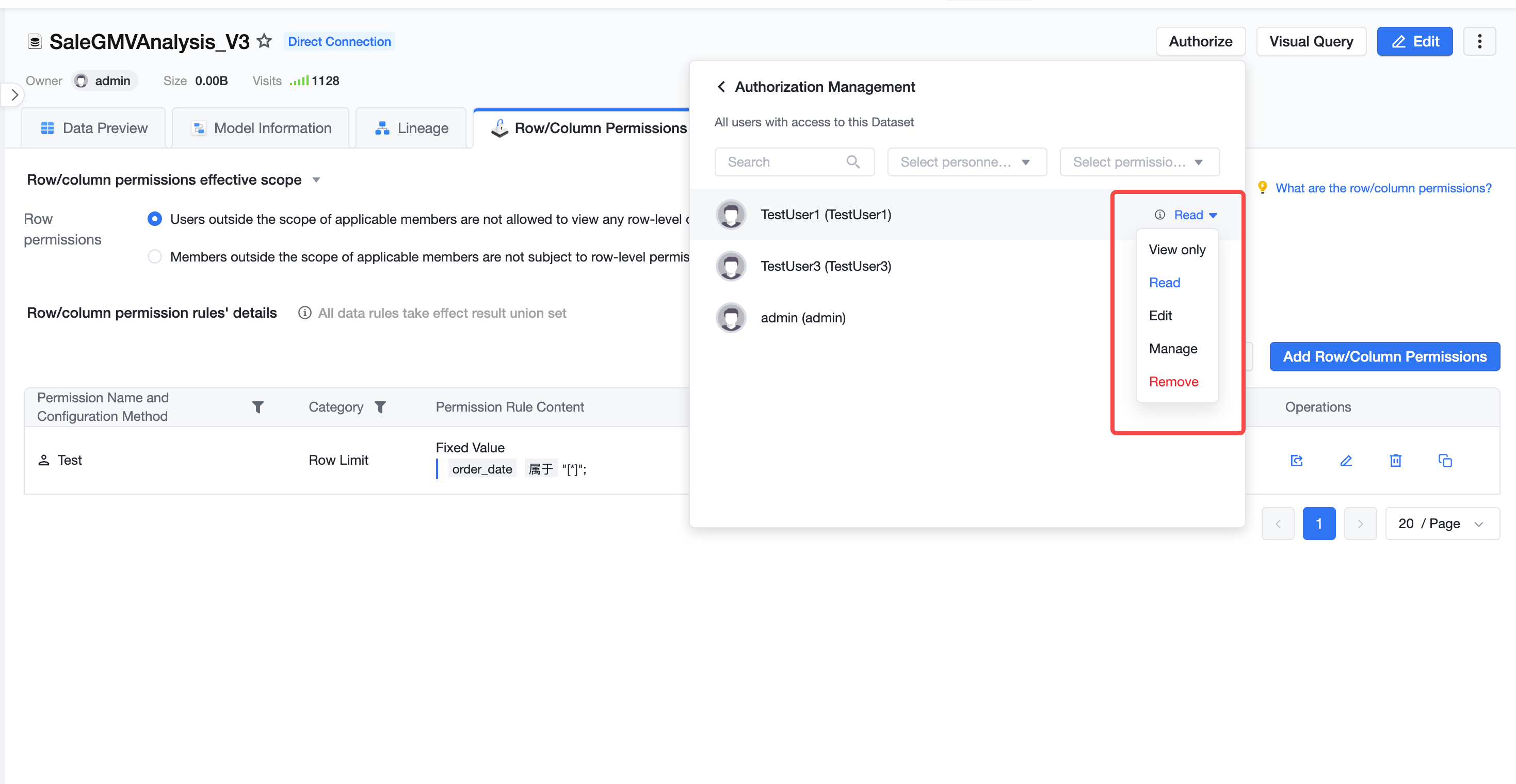
Task: Click the share/export icon in Operations column
Action: tap(1297, 461)
